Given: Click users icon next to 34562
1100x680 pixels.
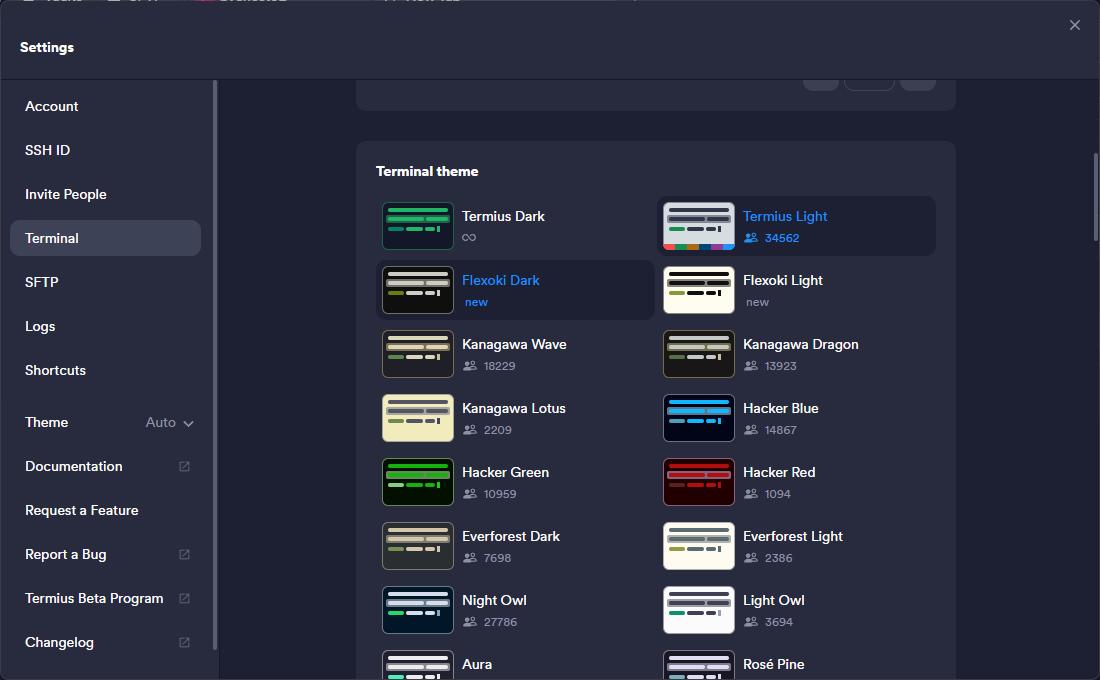Looking at the screenshot, I should [x=751, y=238].
